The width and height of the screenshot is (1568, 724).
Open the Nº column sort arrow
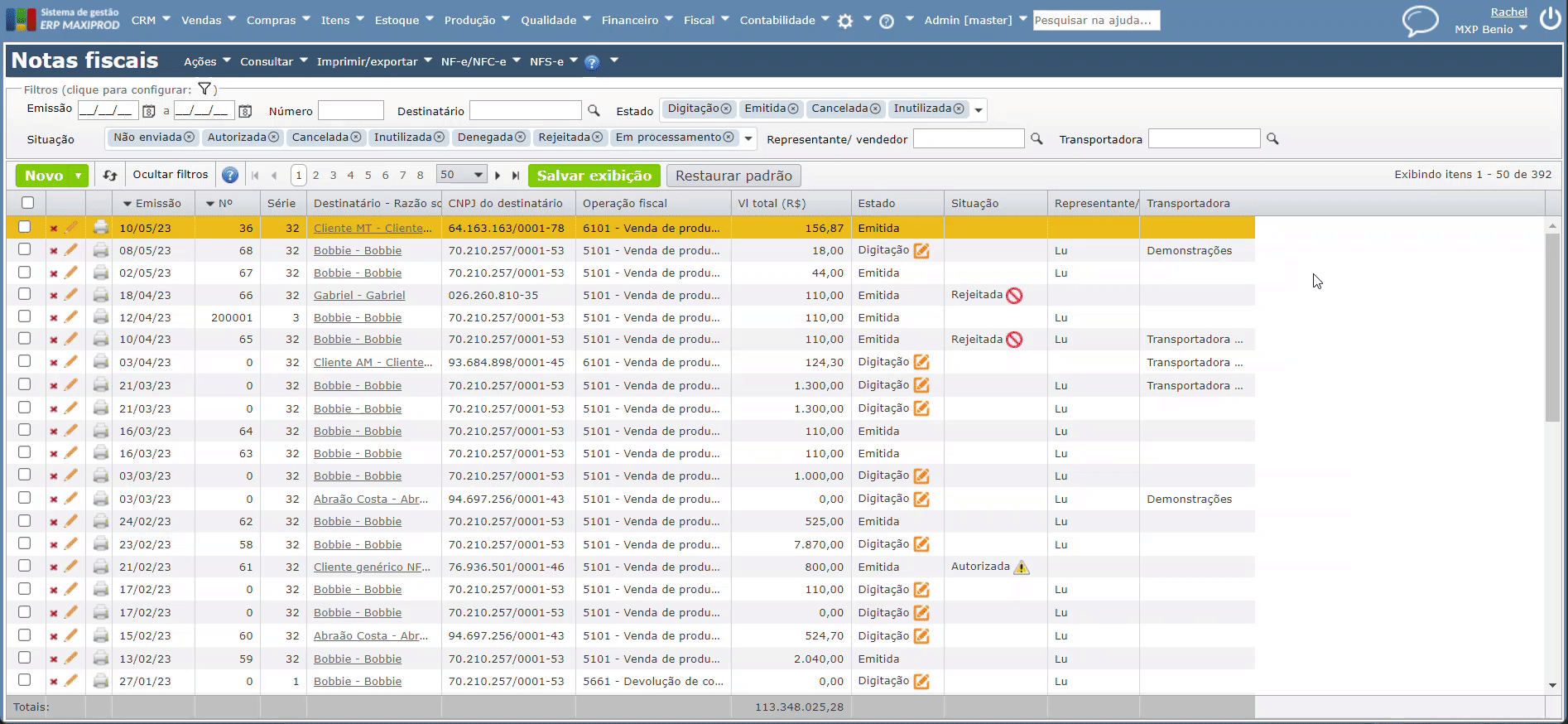point(210,204)
